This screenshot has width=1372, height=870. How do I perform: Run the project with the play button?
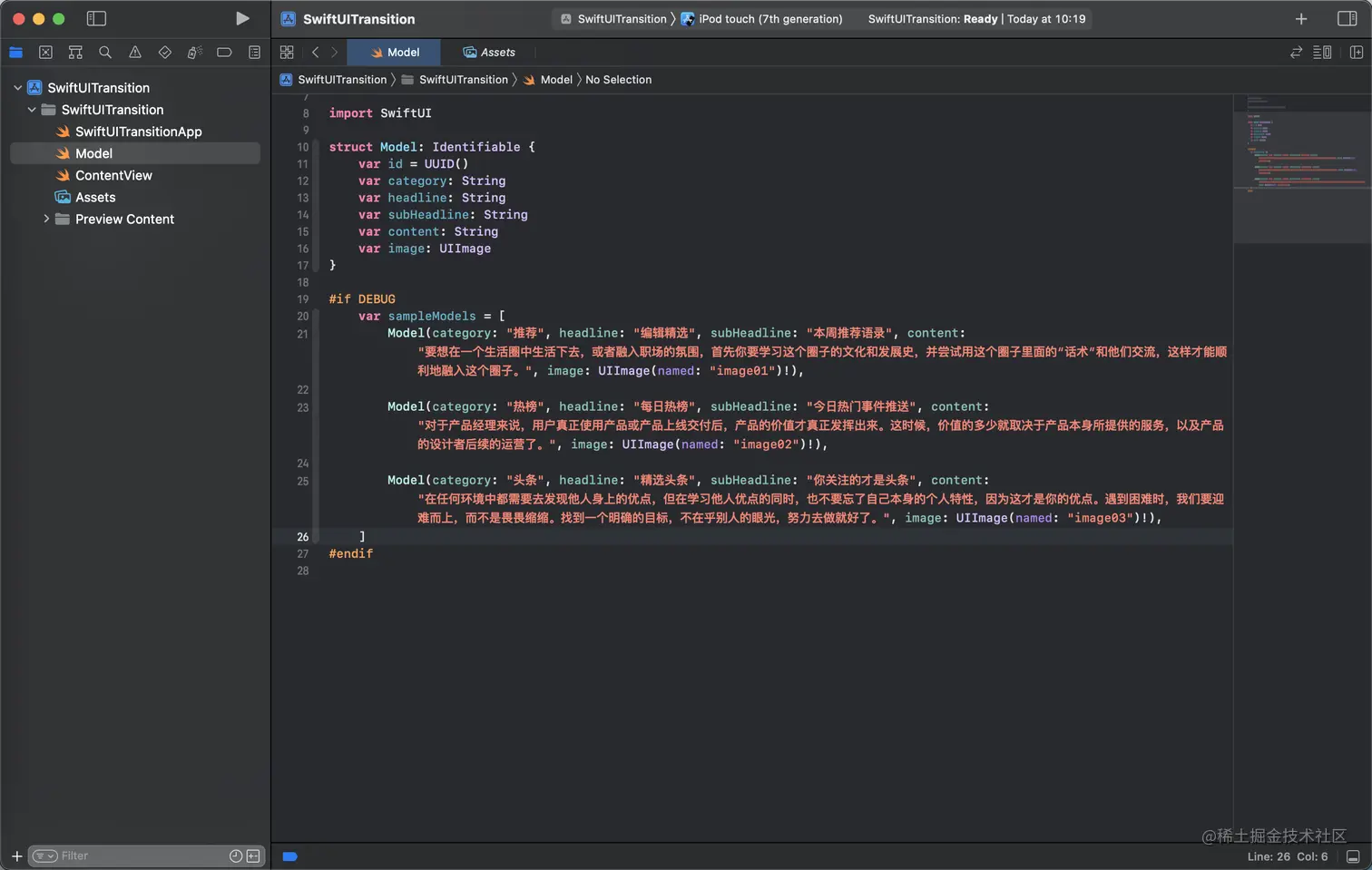click(242, 18)
